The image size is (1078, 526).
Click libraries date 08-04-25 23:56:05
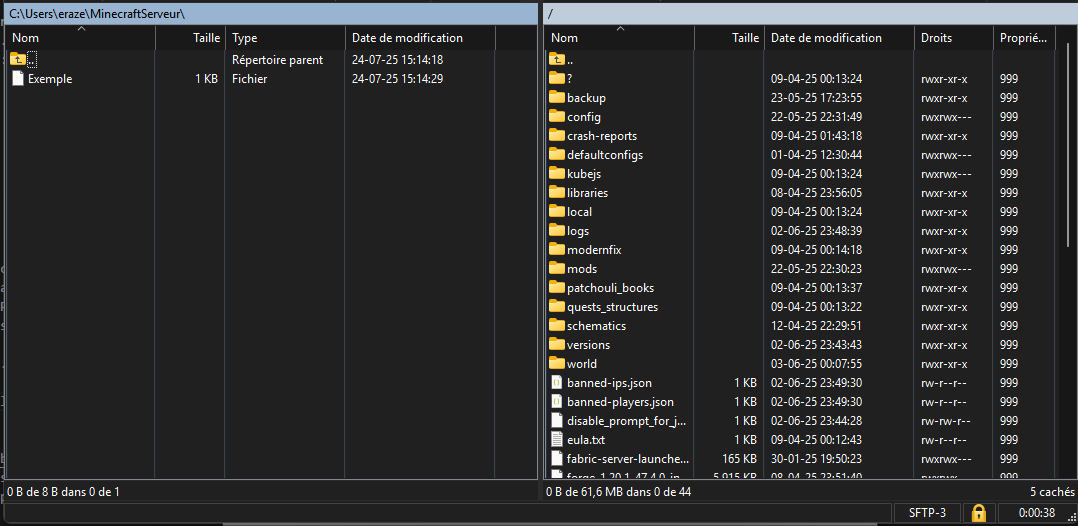(817, 193)
